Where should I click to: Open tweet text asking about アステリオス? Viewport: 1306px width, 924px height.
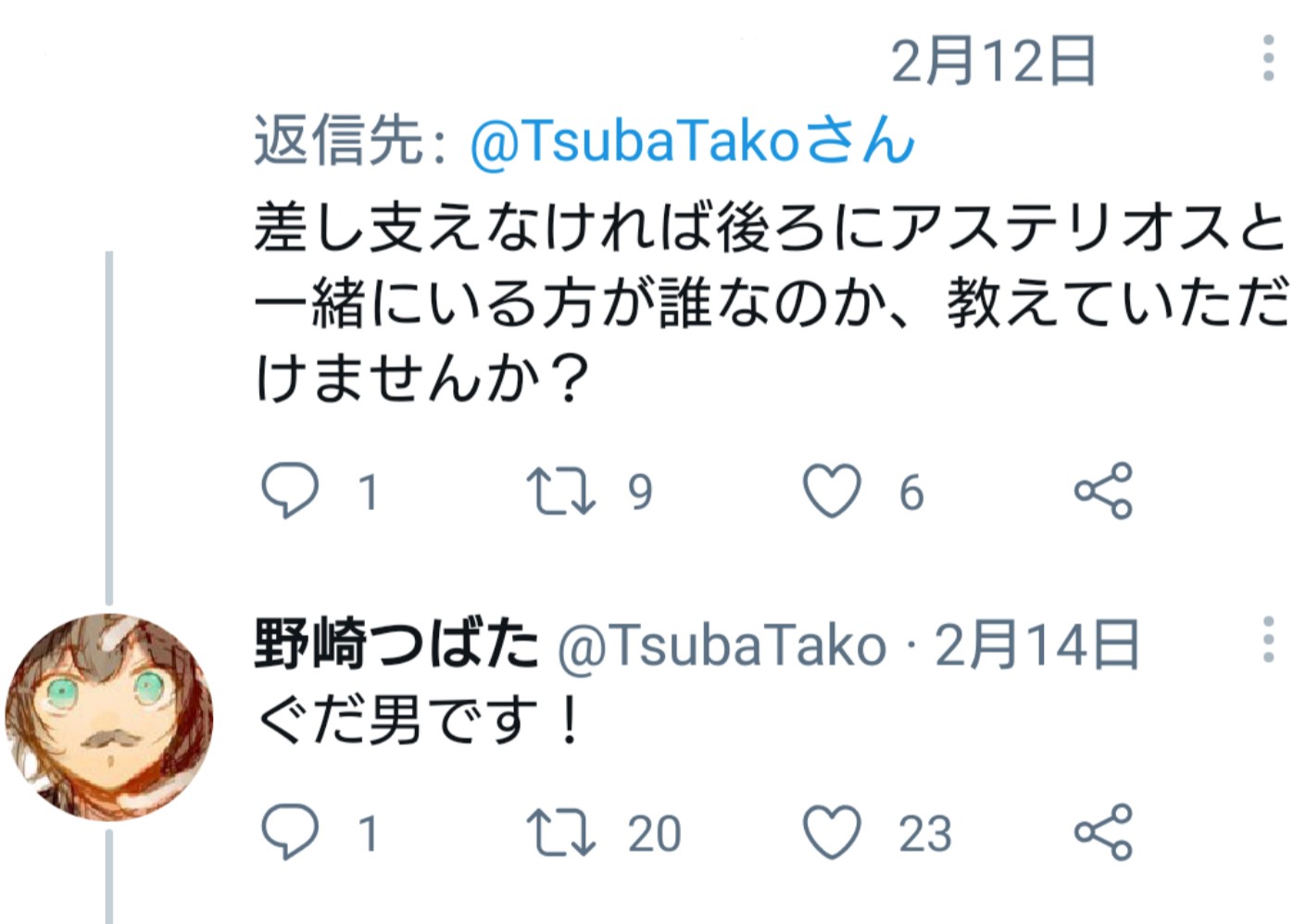(x=769, y=302)
